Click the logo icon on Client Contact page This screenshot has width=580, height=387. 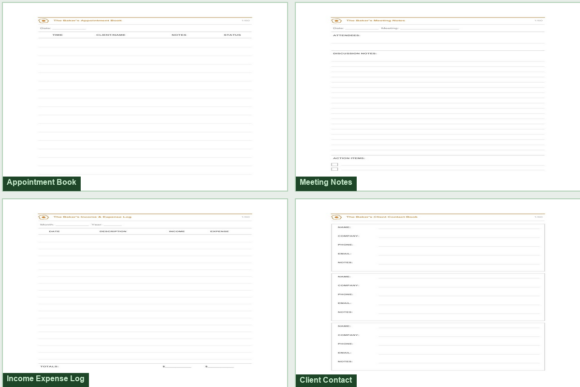coord(337,217)
